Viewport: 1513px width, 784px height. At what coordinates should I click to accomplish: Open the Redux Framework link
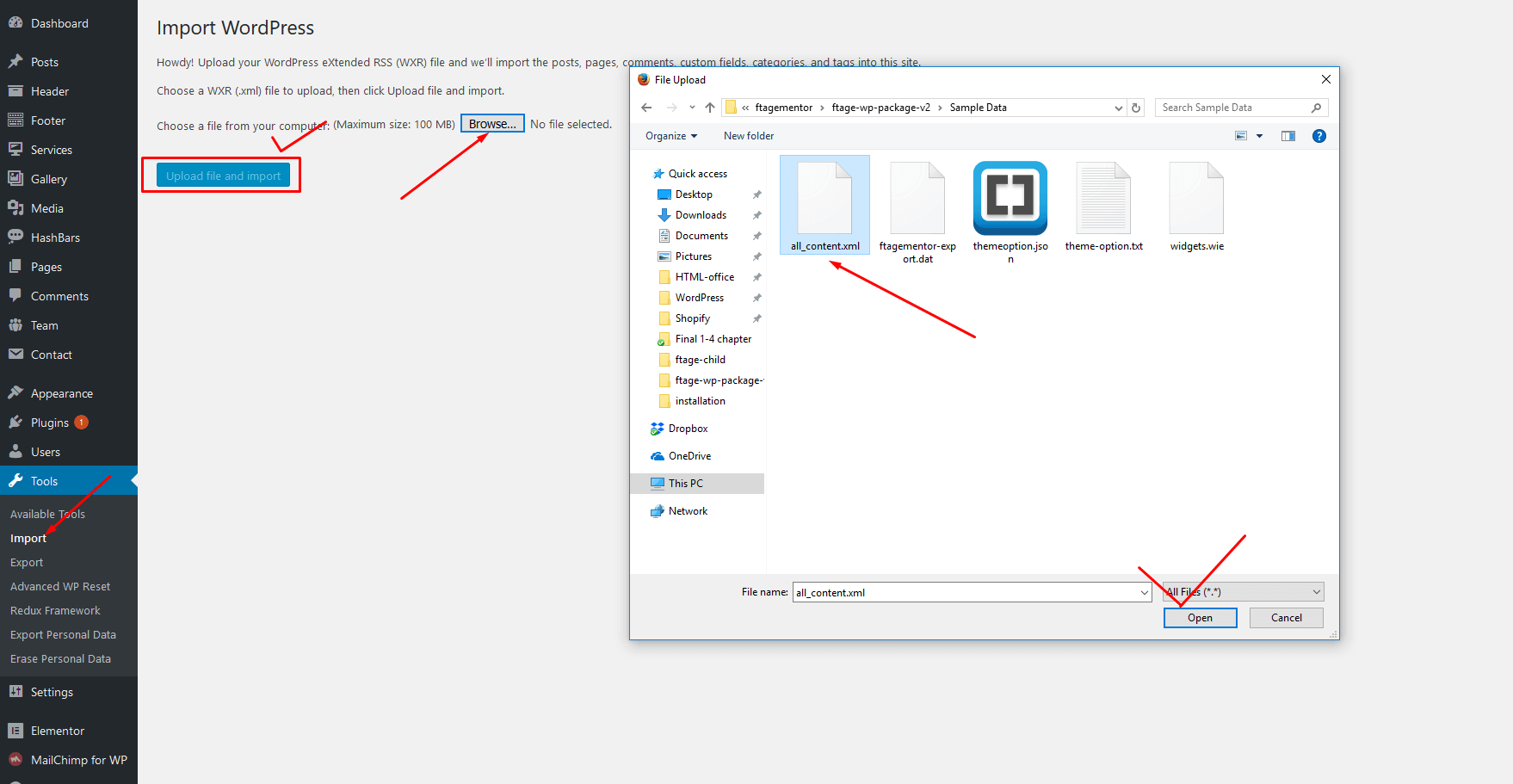(55, 610)
